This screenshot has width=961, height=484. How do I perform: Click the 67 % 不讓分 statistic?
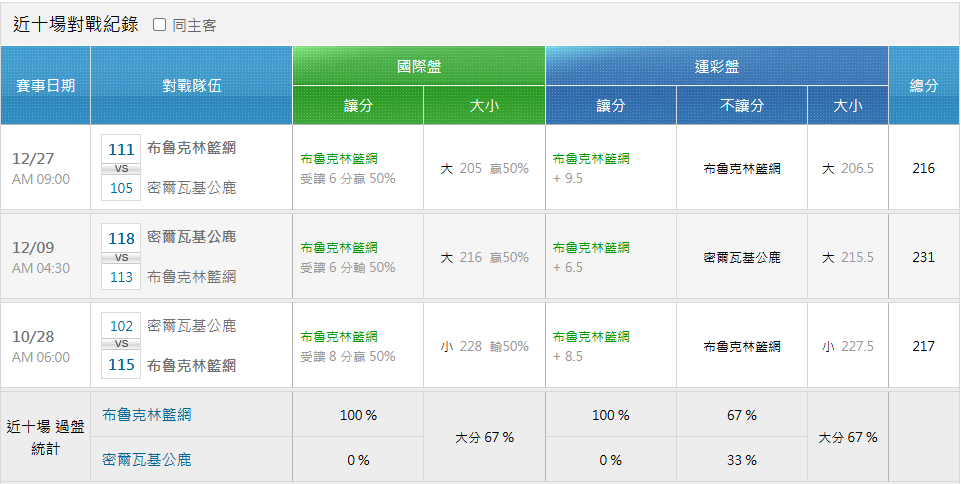coord(742,415)
